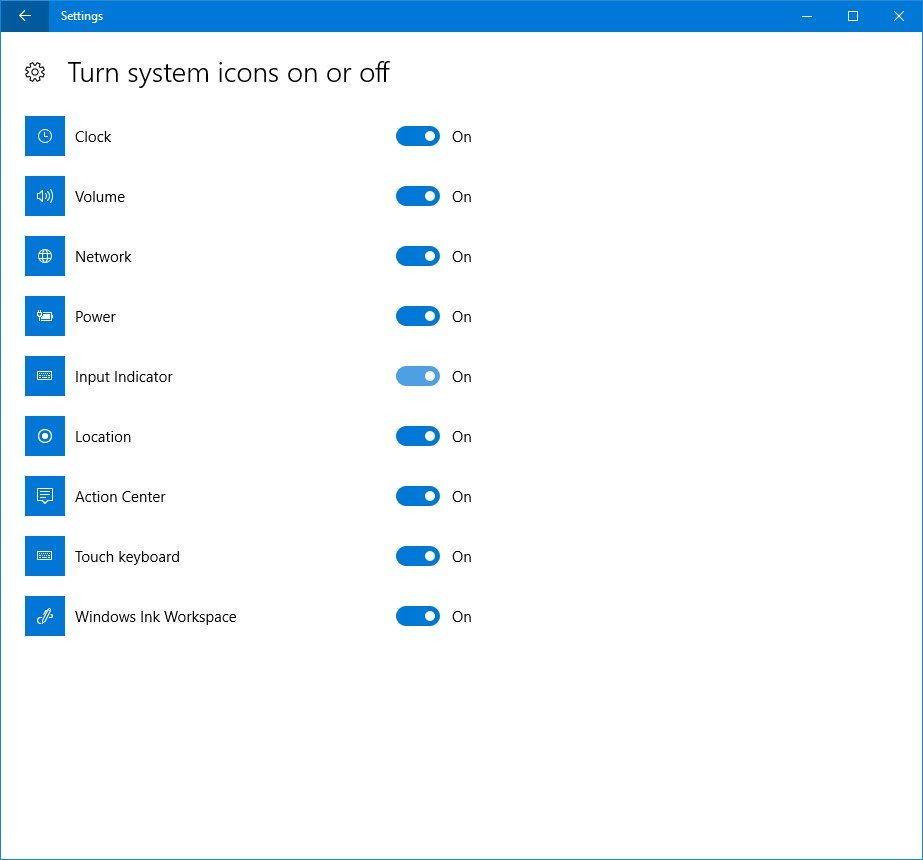Click the 'Windows Ink Workspace' label text
This screenshot has height=860, width=923.
[155, 617]
